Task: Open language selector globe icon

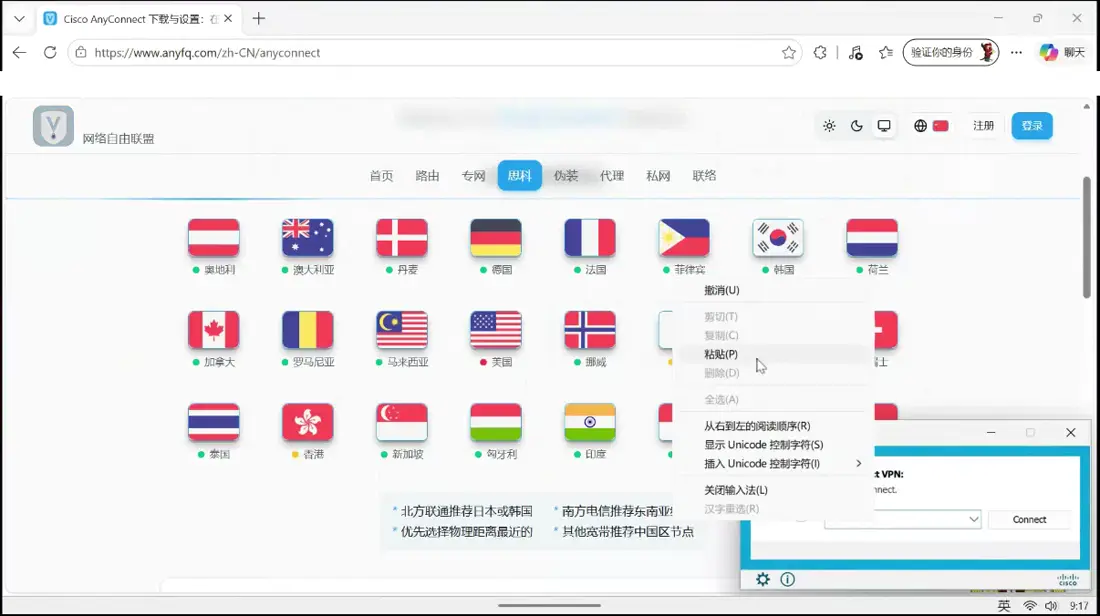Action: coord(920,126)
